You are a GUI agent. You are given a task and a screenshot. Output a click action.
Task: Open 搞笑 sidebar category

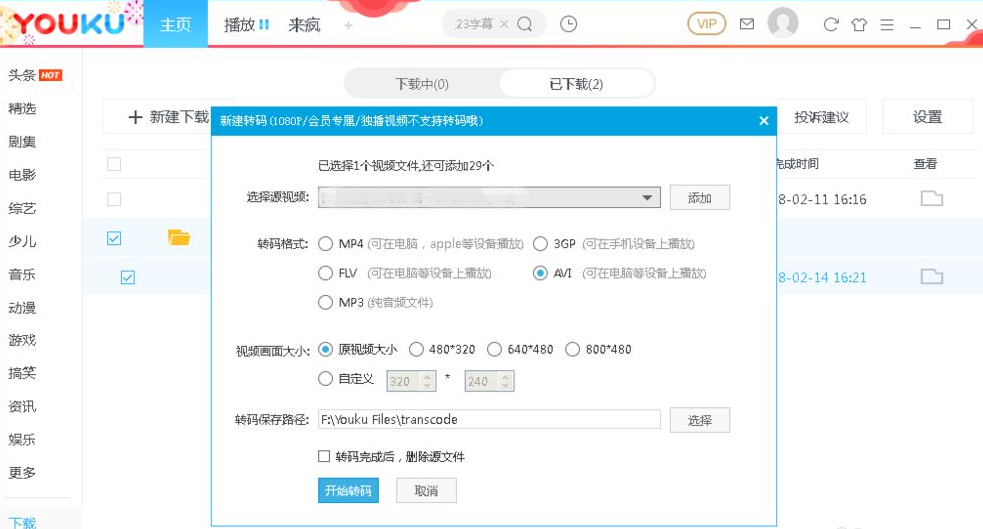22,373
